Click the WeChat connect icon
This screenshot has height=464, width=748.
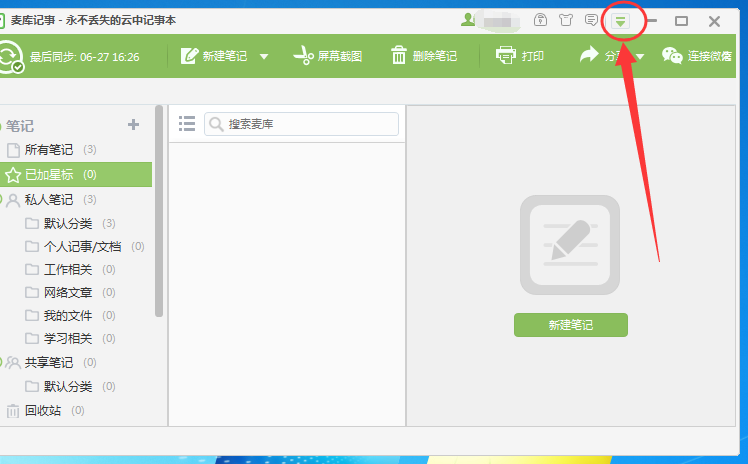672,55
